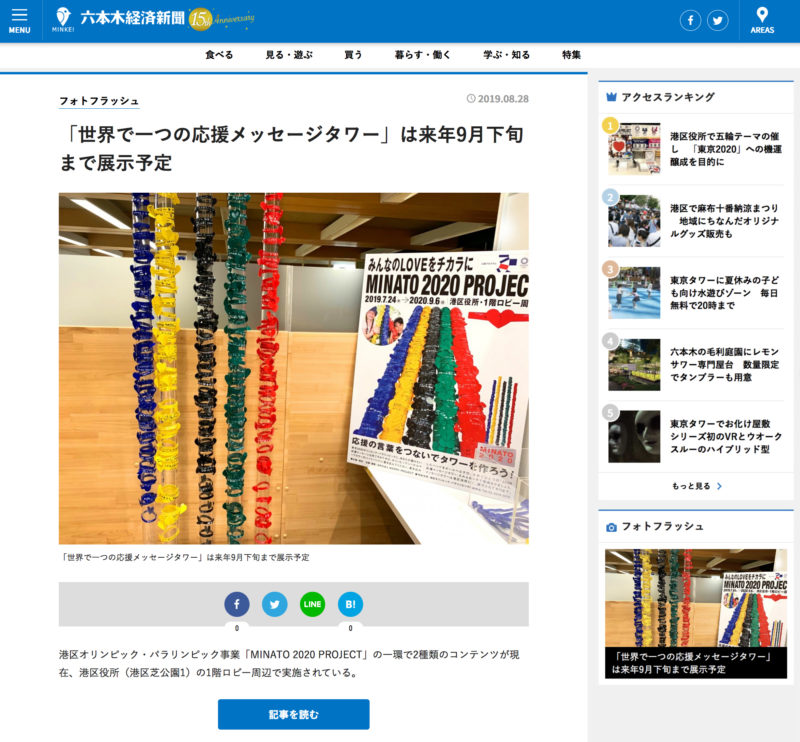The width and height of the screenshot is (800, 742).
Task: Click the camera icon by sidebar フォトフラッシュ
Action: click(x=611, y=527)
